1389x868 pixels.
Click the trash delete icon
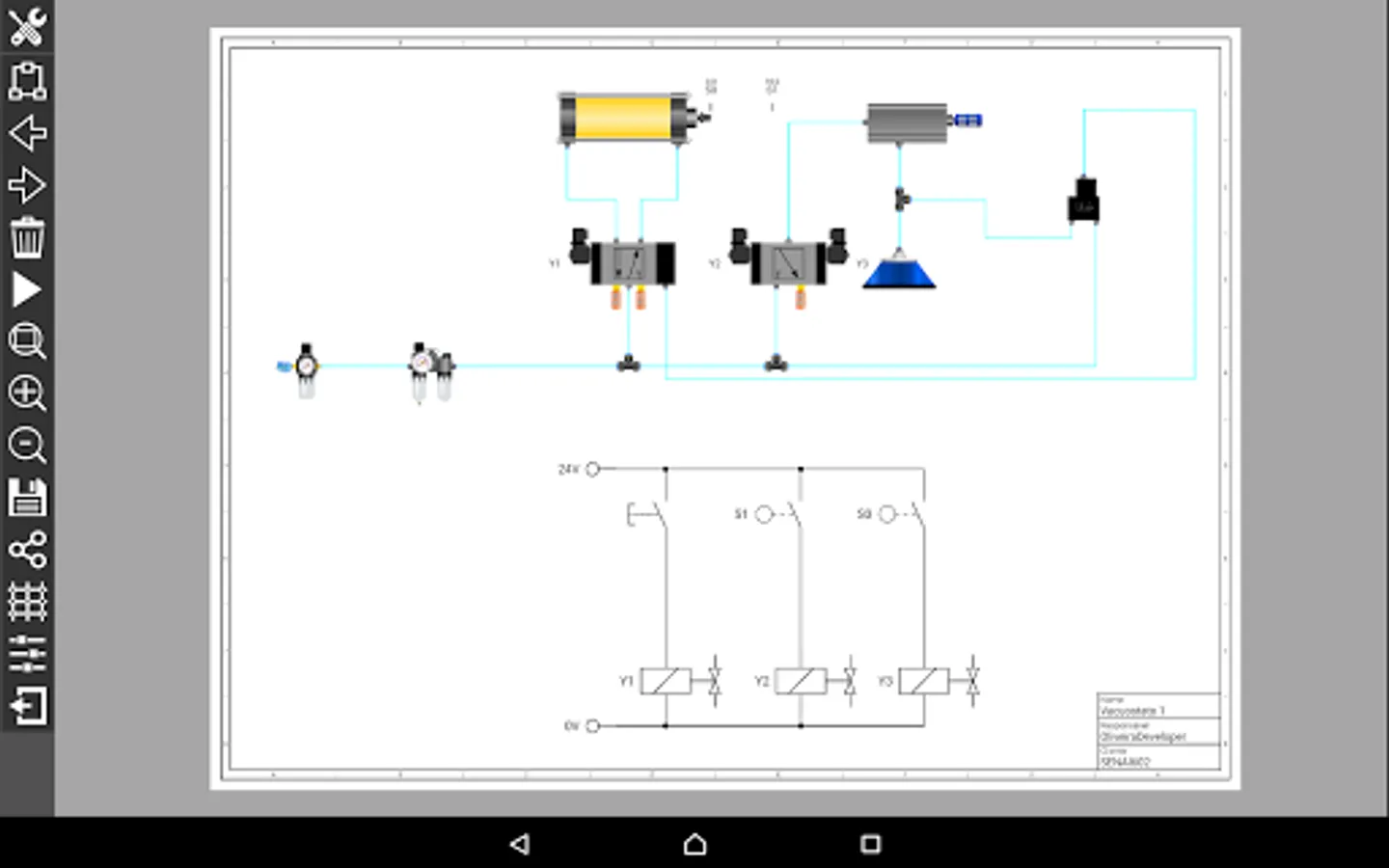(x=27, y=237)
